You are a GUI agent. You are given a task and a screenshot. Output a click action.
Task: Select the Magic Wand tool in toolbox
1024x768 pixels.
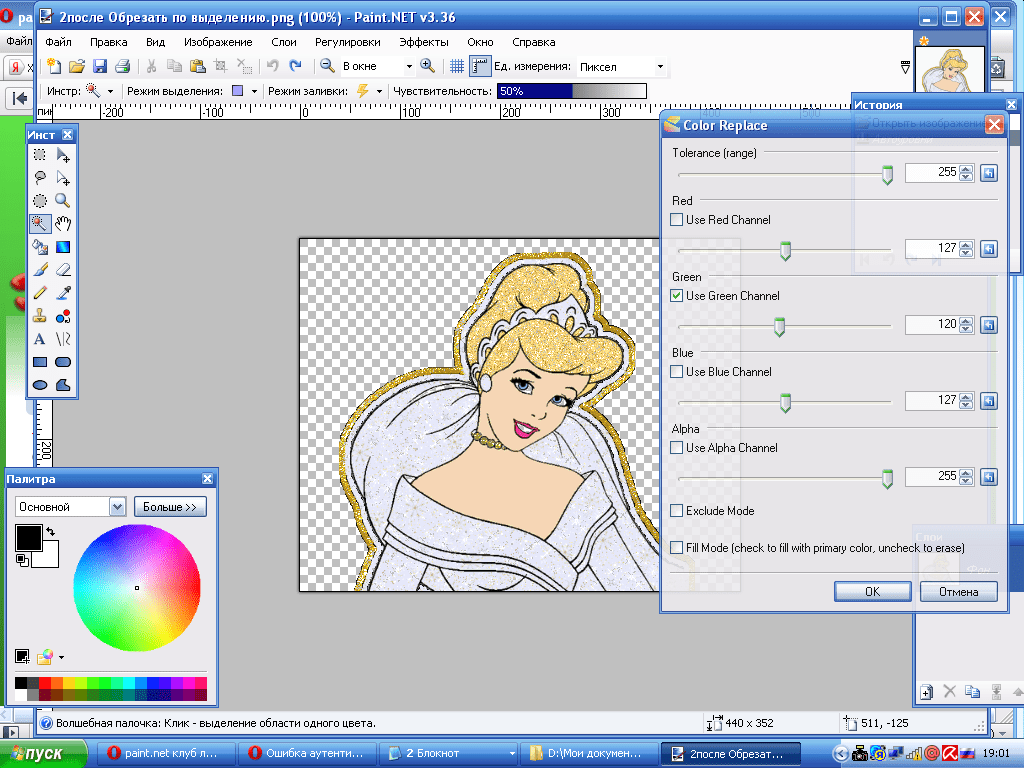pos(40,224)
